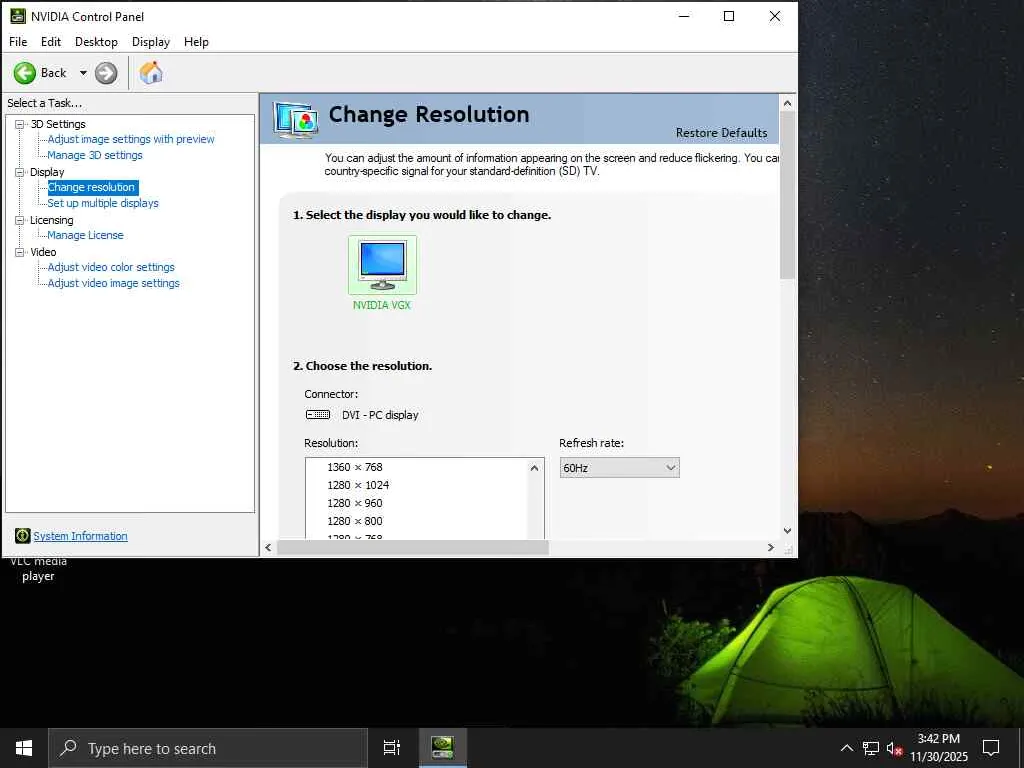Open Set up multiple displays
This screenshot has height=768, width=1024.
(103, 203)
